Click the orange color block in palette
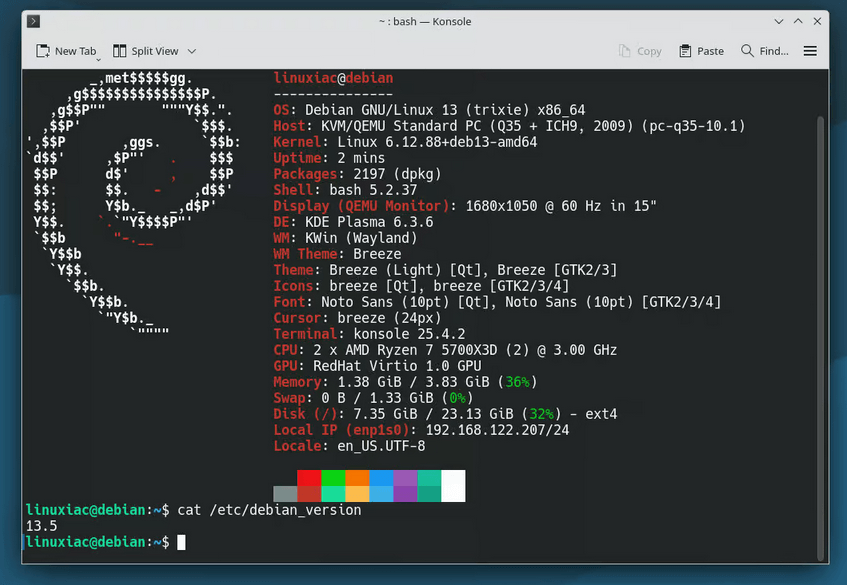The image size is (848, 585). [357, 478]
